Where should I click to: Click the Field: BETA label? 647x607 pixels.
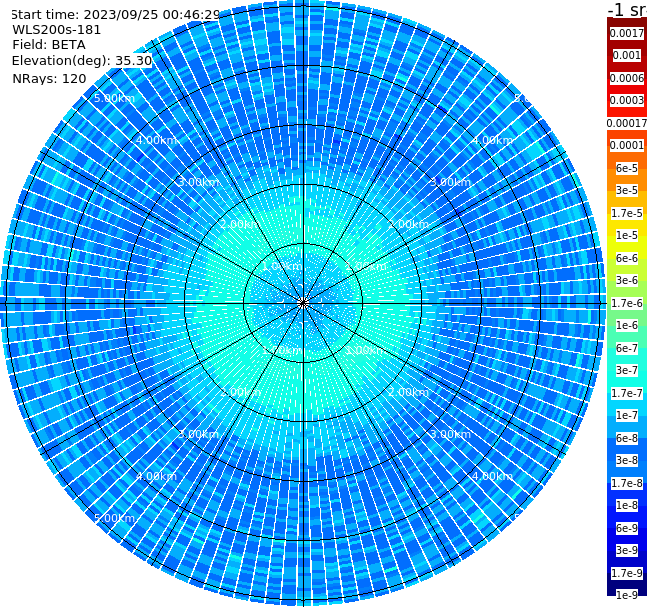tap(49, 45)
